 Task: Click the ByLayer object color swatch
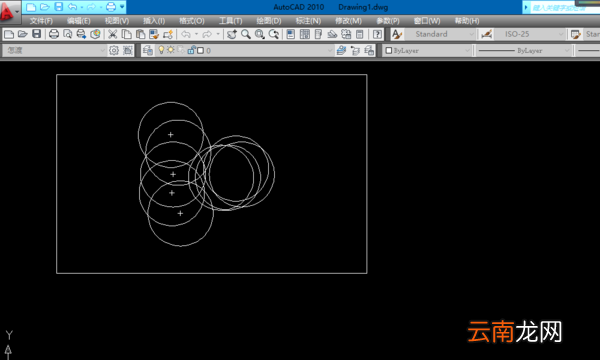(388, 50)
